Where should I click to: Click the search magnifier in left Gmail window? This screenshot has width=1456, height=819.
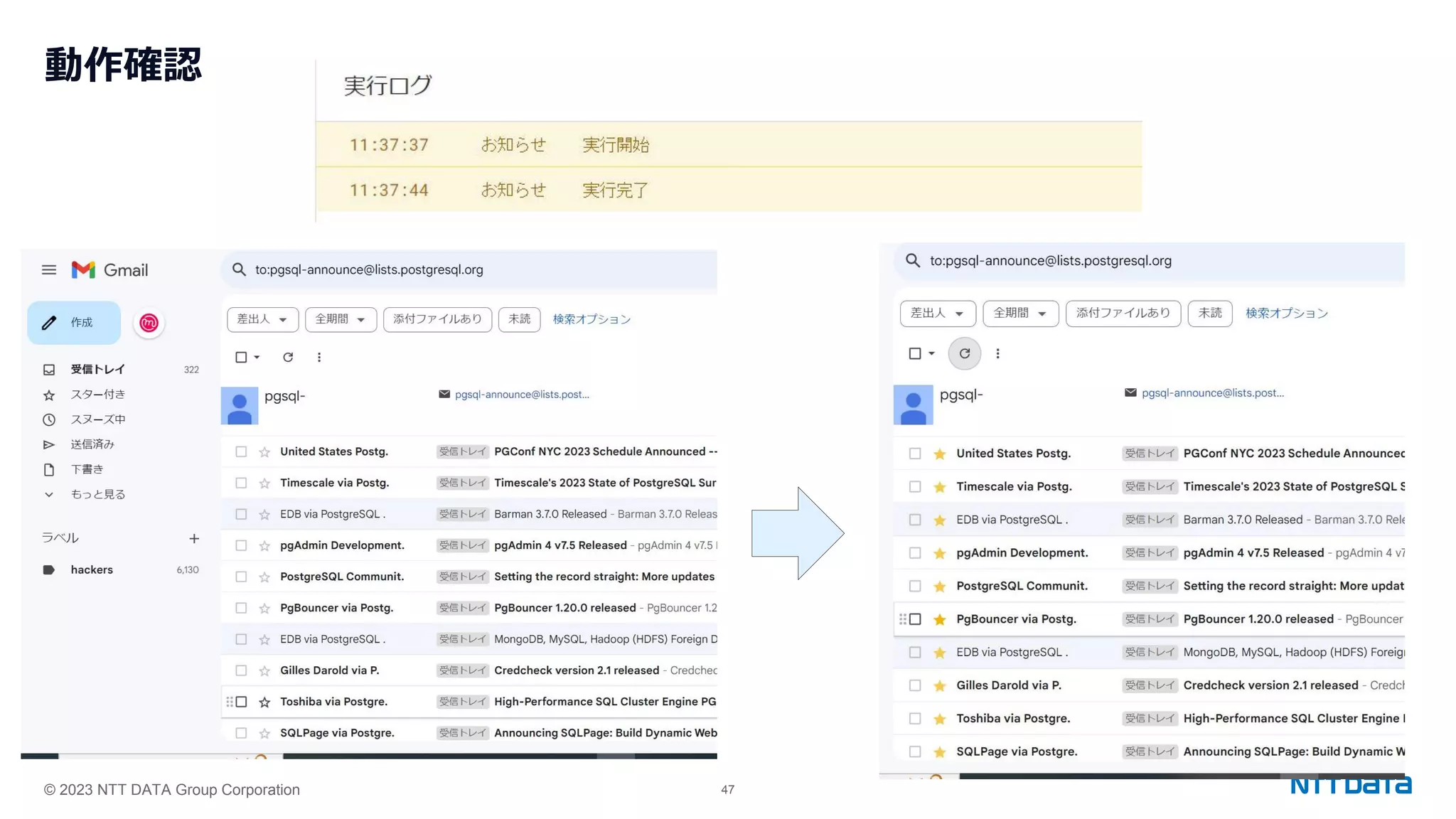pyautogui.click(x=239, y=269)
